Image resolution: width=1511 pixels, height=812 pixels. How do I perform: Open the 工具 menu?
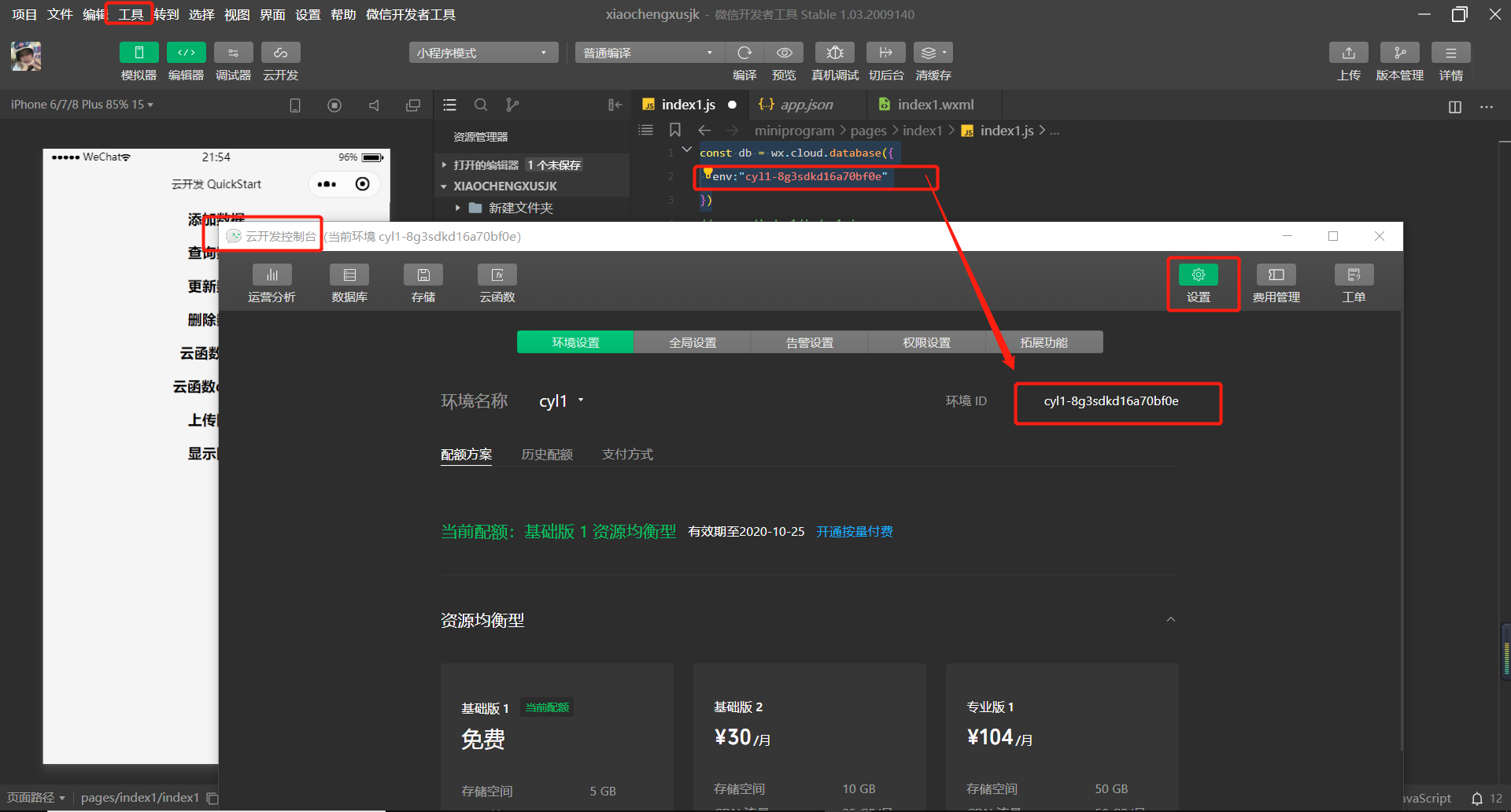tap(128, 13)
